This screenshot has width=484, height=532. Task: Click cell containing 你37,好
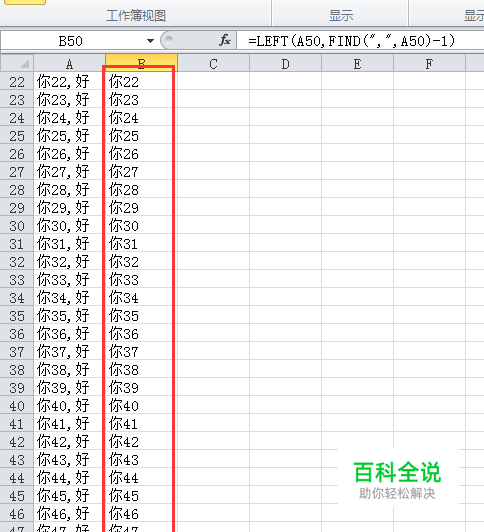pyautogui.click(x=69, y=351)
